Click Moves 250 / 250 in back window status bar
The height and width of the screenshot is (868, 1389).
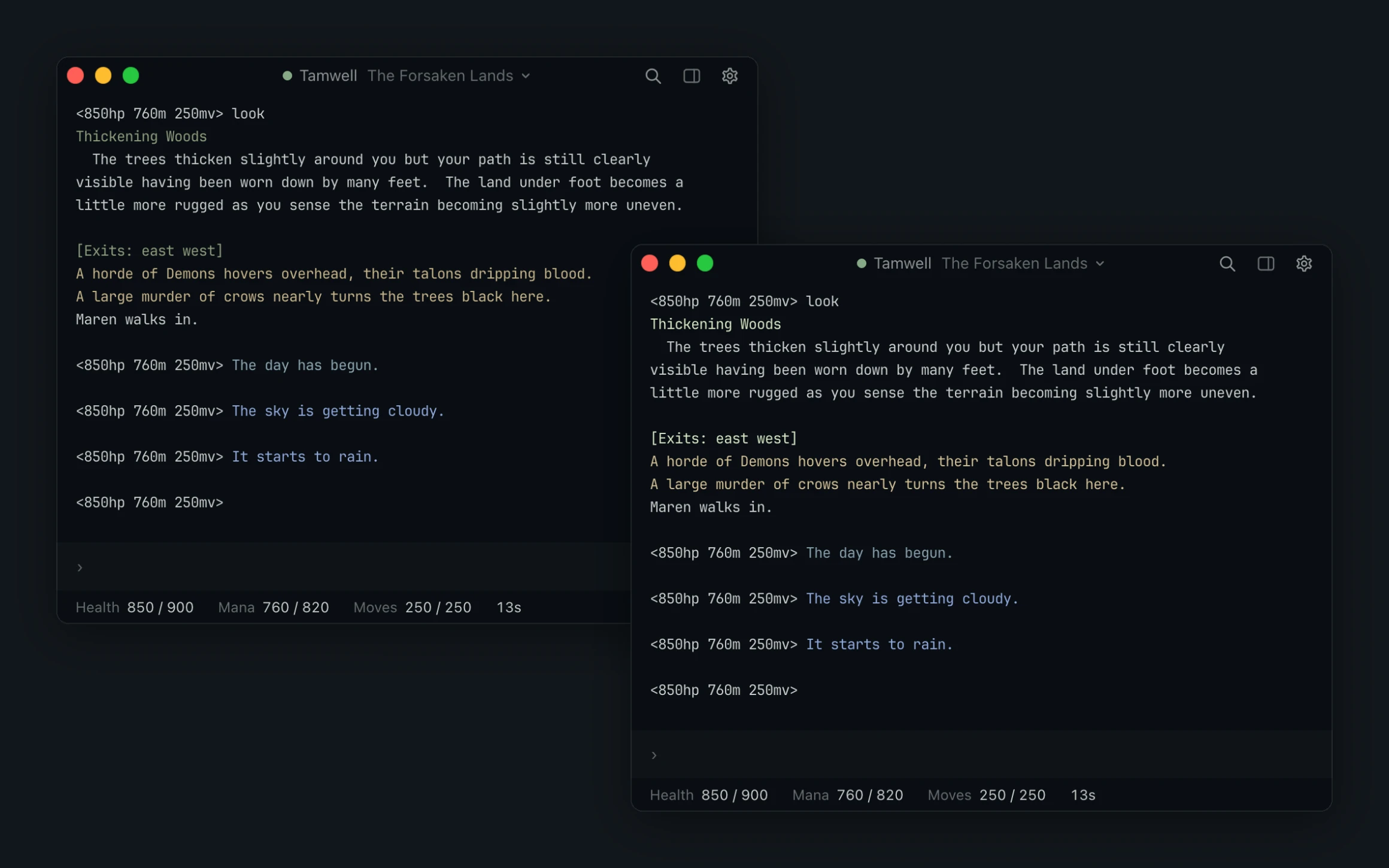coord(413,607)
